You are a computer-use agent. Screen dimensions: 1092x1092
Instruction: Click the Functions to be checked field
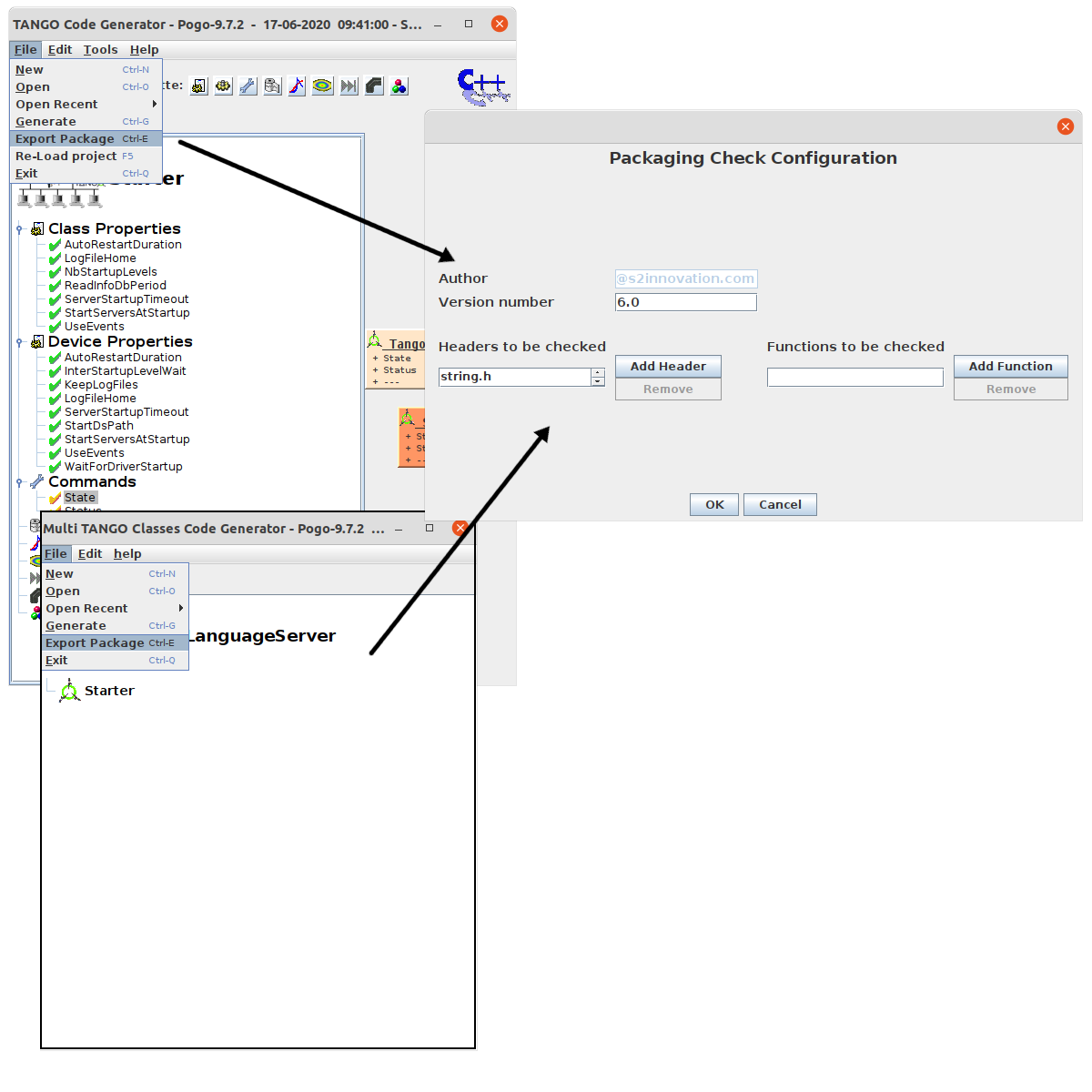pyautogui.click(x=855, y=377)
